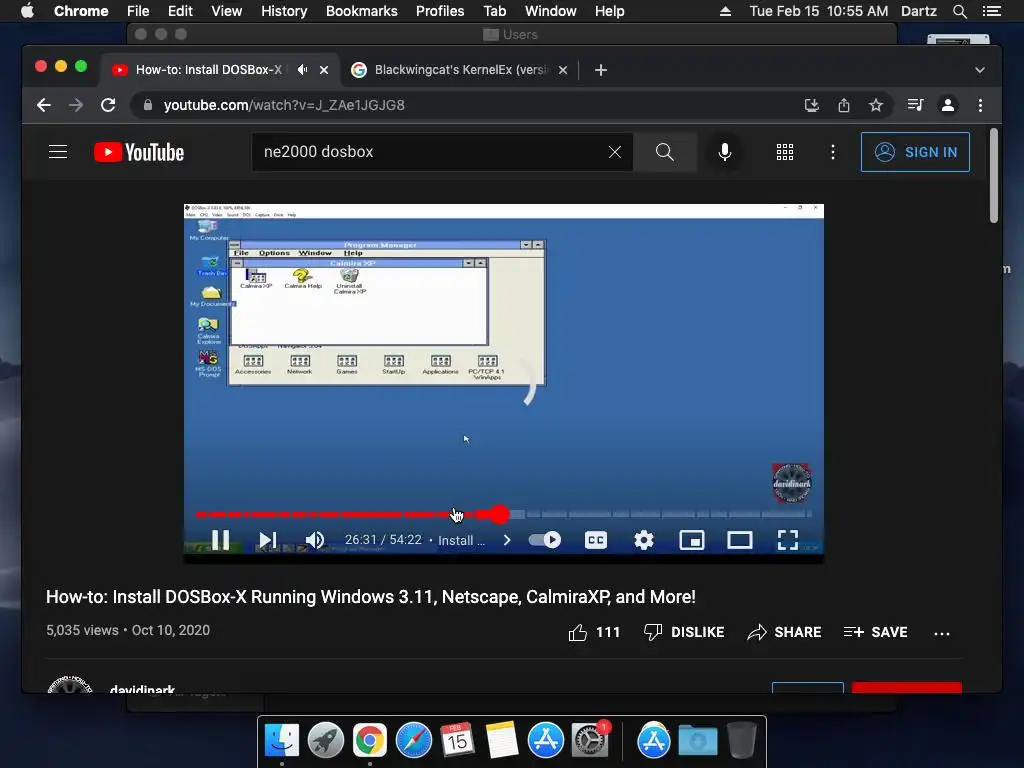
Task: Mute the DOSBox-X tab audio icon
Action: (x=302, y=70)
